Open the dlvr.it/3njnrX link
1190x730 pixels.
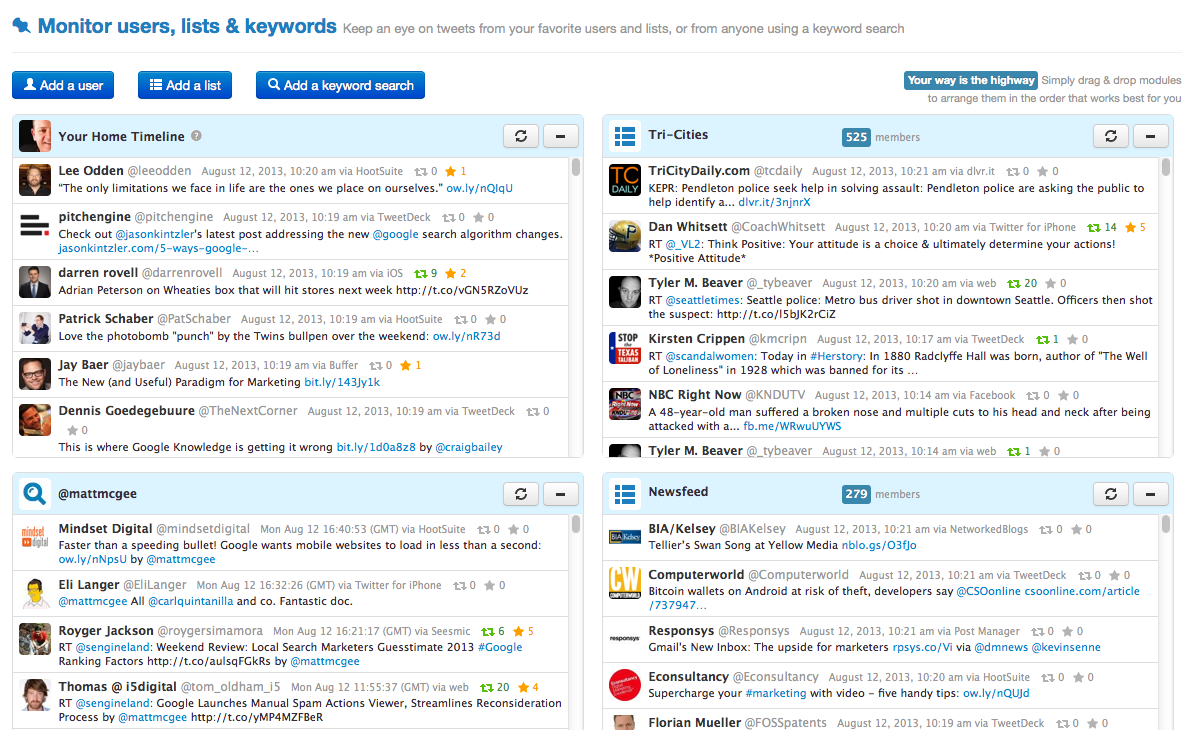774,203
